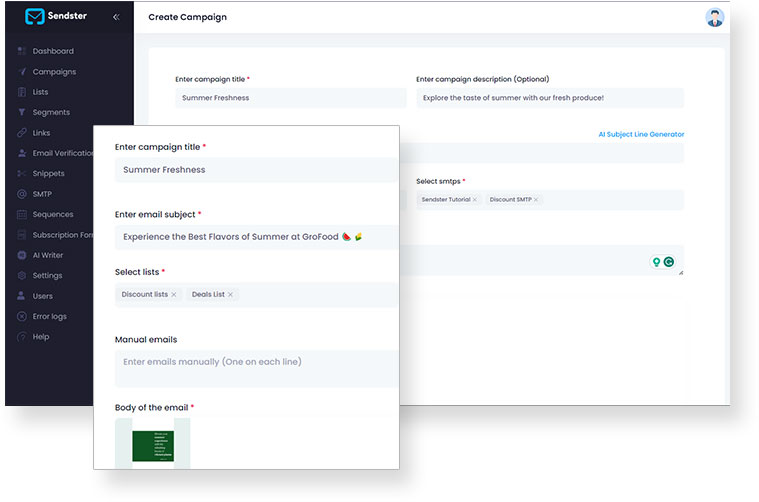Click the Settings sidebar label
Screen dimensions: 759x502
click(47, 275)
